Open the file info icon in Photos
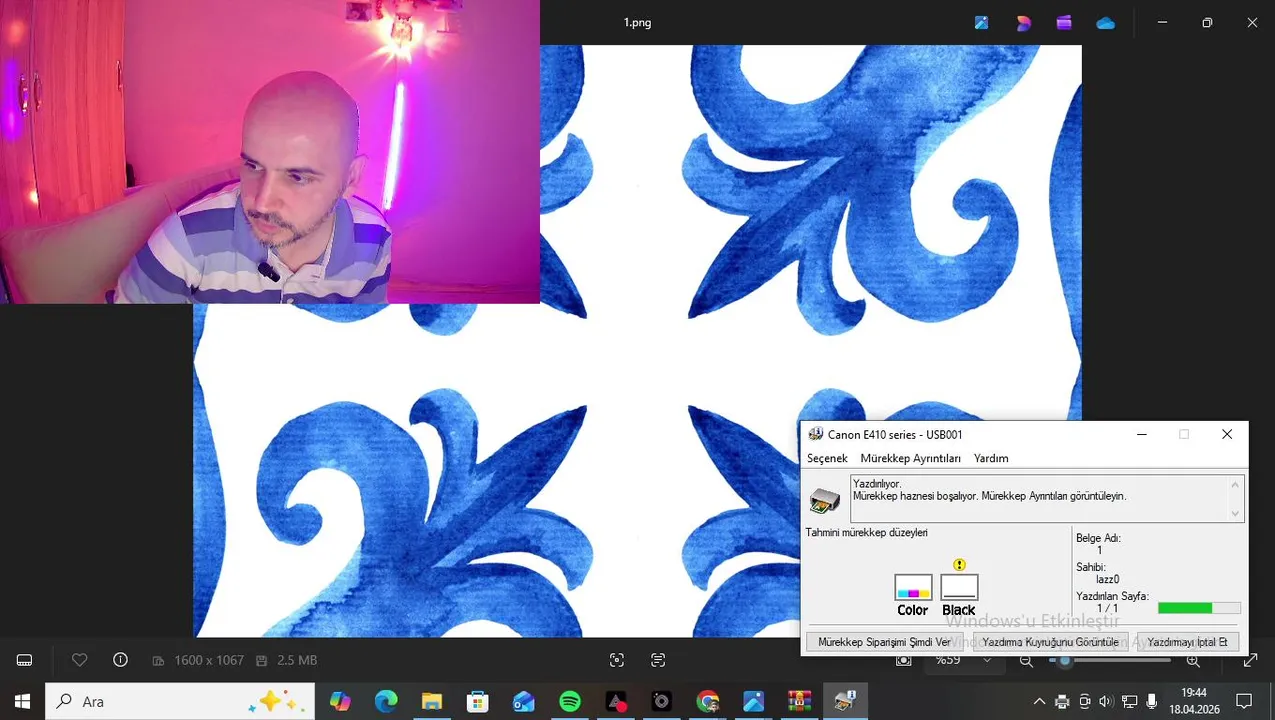This screenshot has height=720, width=1275. tap(120, 660)
